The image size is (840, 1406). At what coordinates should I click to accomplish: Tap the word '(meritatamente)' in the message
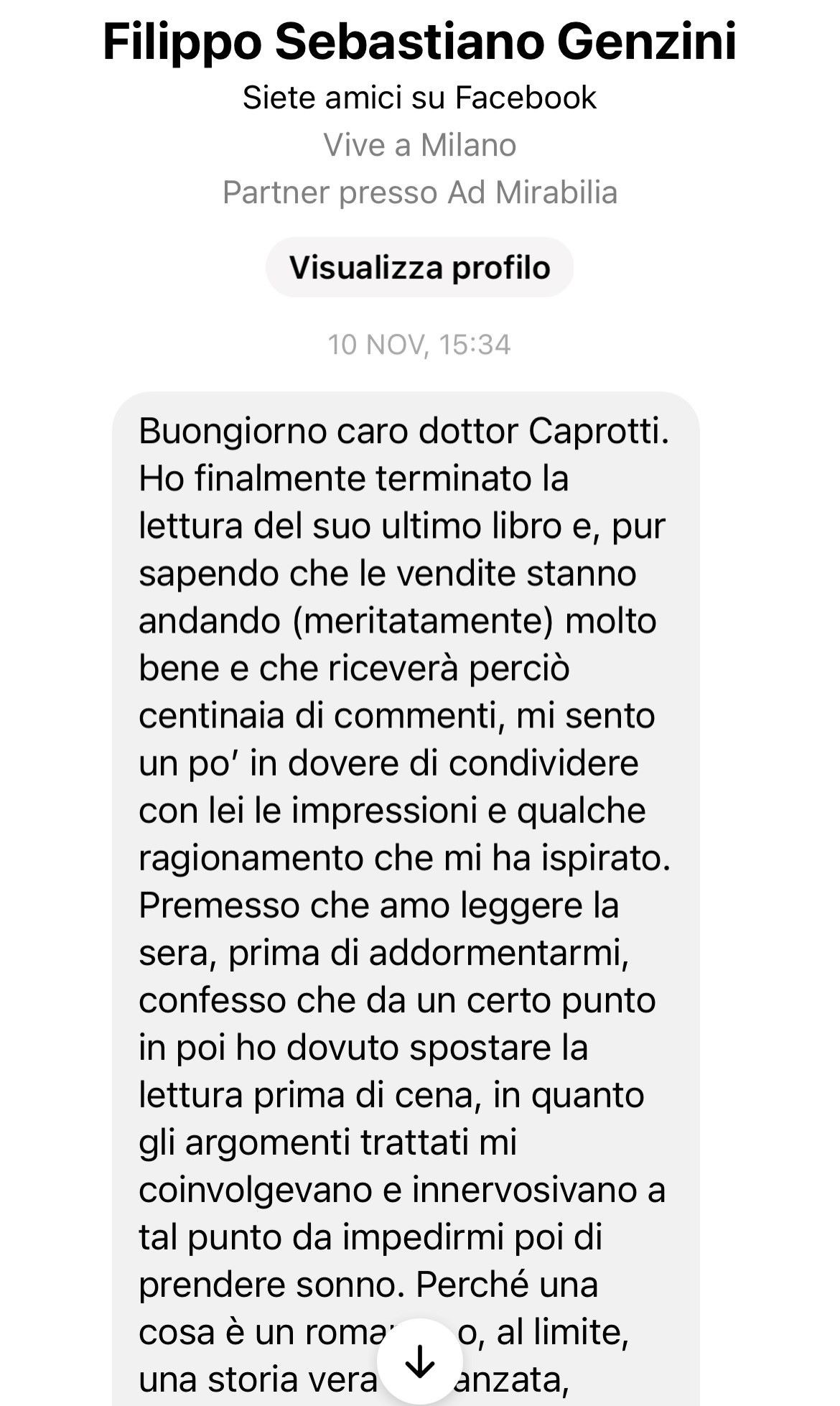point(424,621)
